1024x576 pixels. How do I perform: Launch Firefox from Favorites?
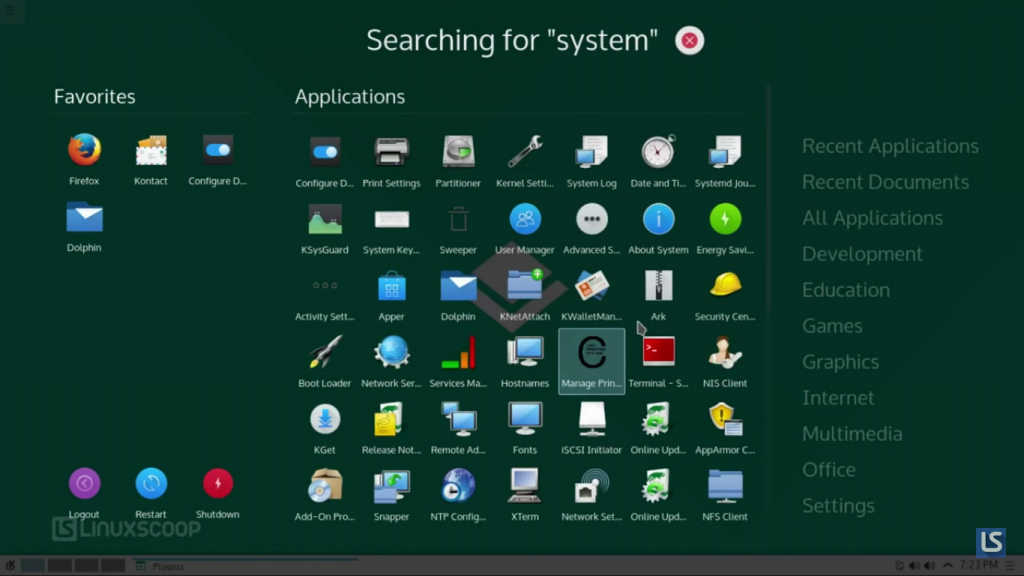[84, 151]
